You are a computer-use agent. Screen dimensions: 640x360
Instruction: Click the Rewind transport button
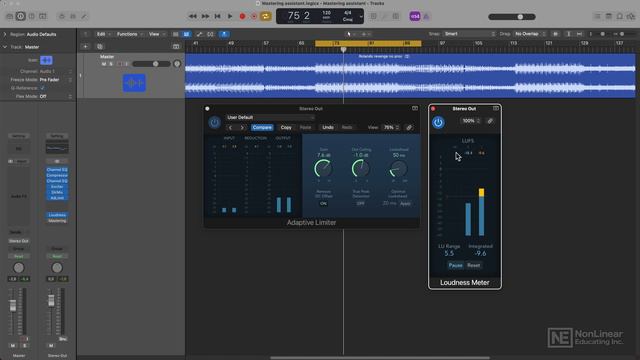pos(192,16)
